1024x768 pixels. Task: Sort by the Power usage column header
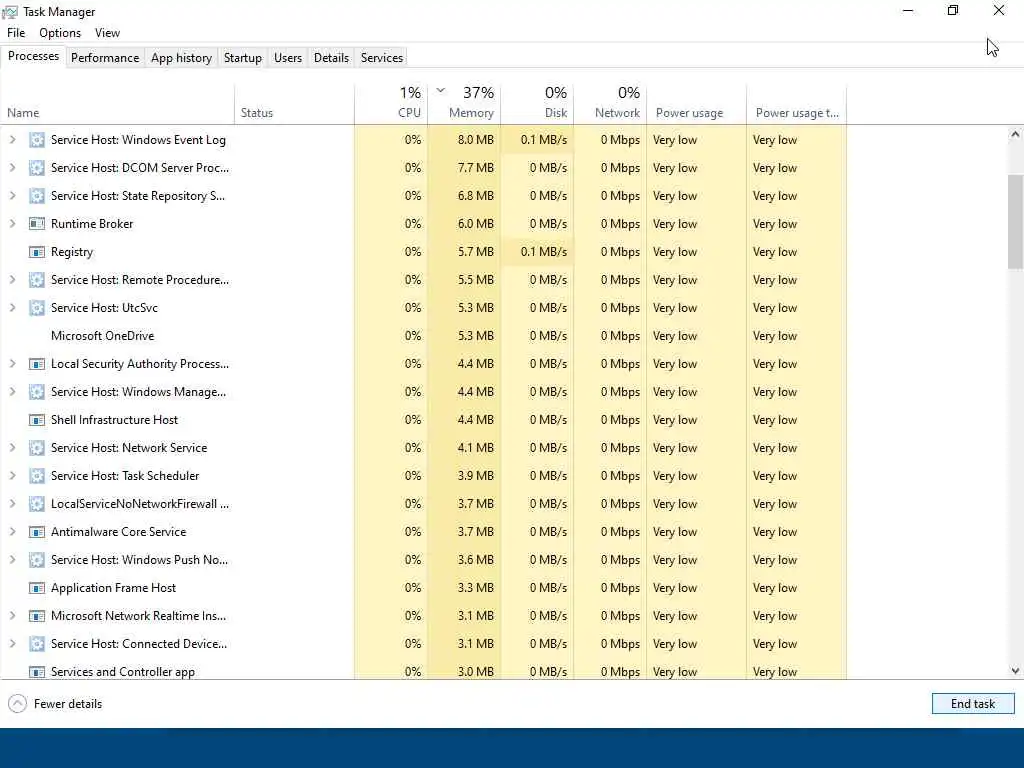696,104
